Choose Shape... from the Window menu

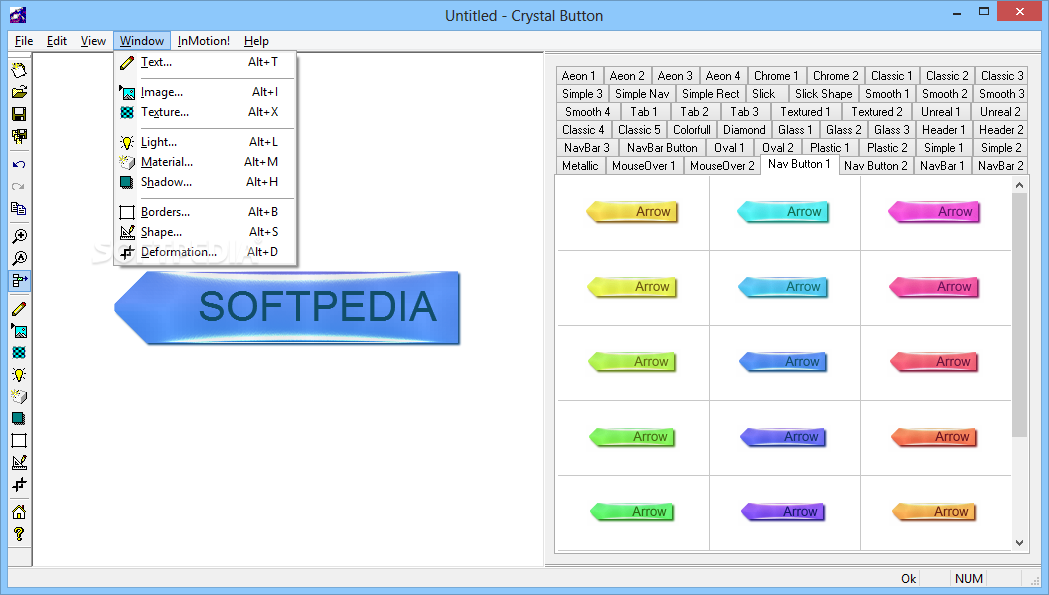pyautogui.click(x=205, y=232)
